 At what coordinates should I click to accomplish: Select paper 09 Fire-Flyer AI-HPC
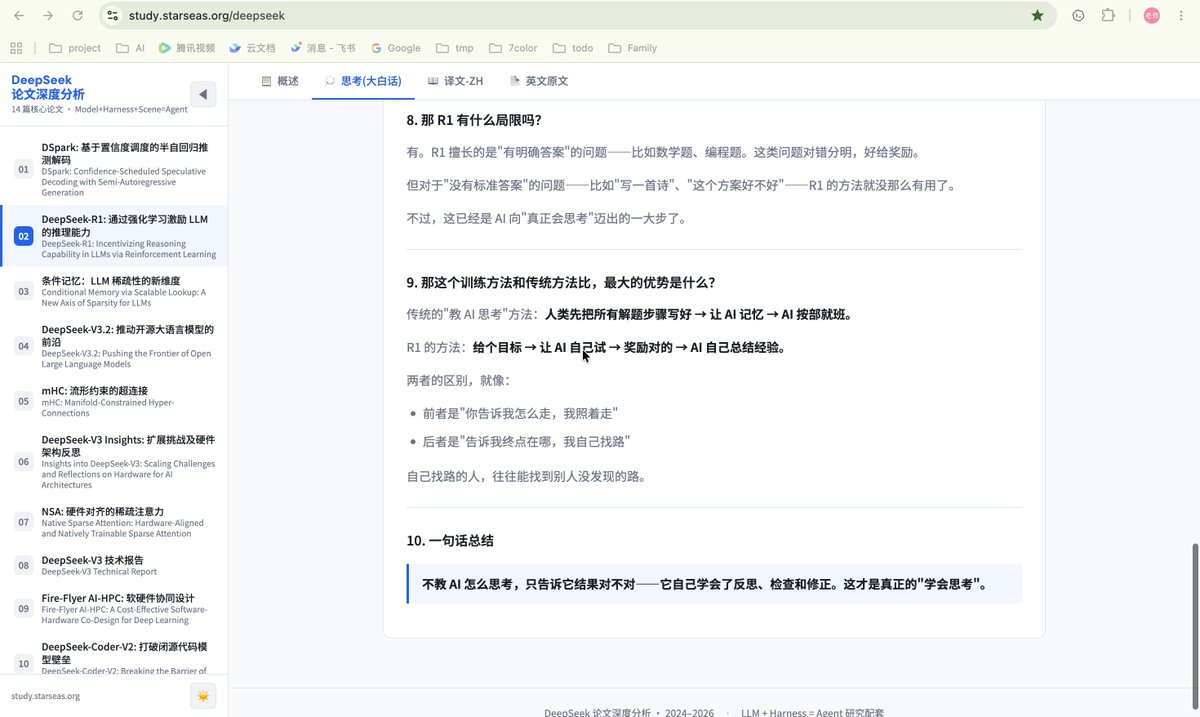click(114, 608)
